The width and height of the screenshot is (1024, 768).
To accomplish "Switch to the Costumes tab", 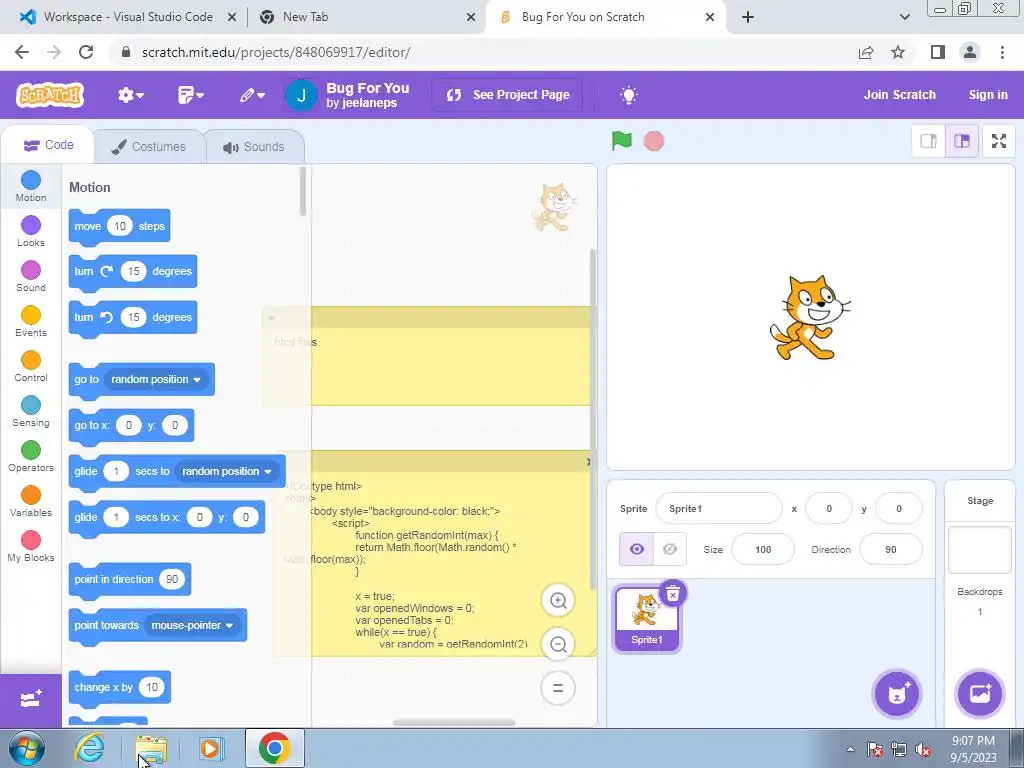I will (149, 146).
